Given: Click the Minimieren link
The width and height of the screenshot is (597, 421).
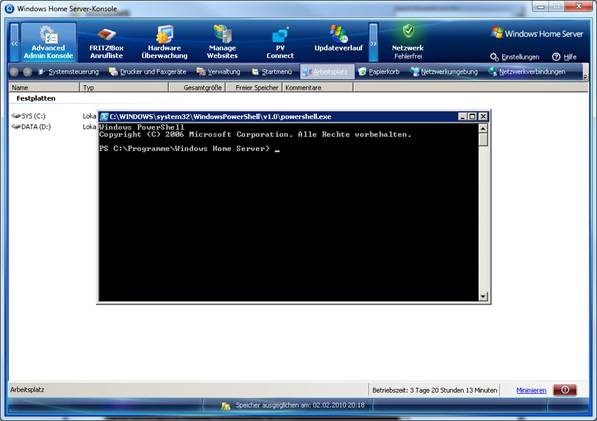Looking at the screenshot, I should [x=531, y=390].
